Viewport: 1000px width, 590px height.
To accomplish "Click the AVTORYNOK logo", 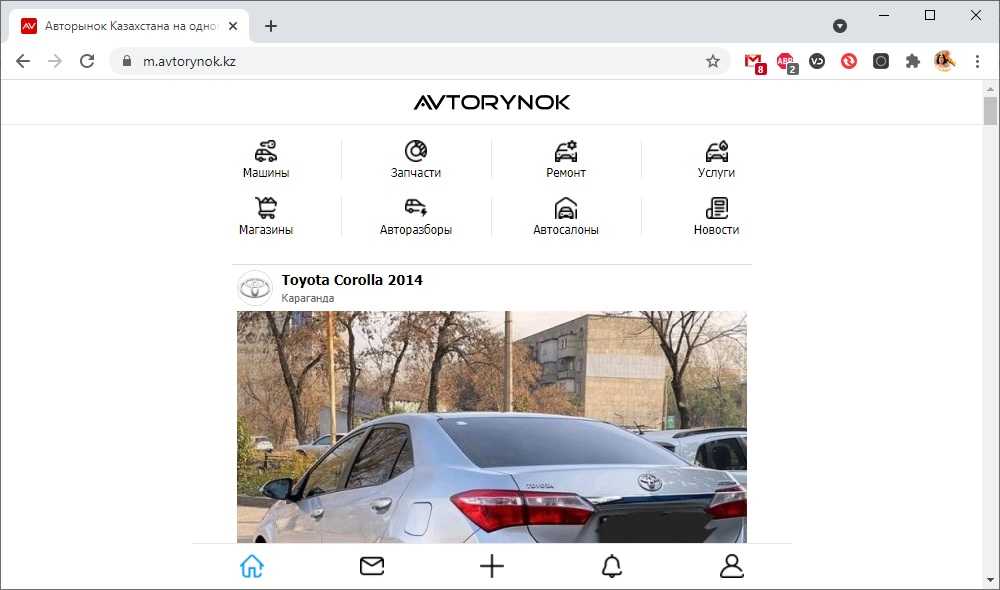I will 492,102.
